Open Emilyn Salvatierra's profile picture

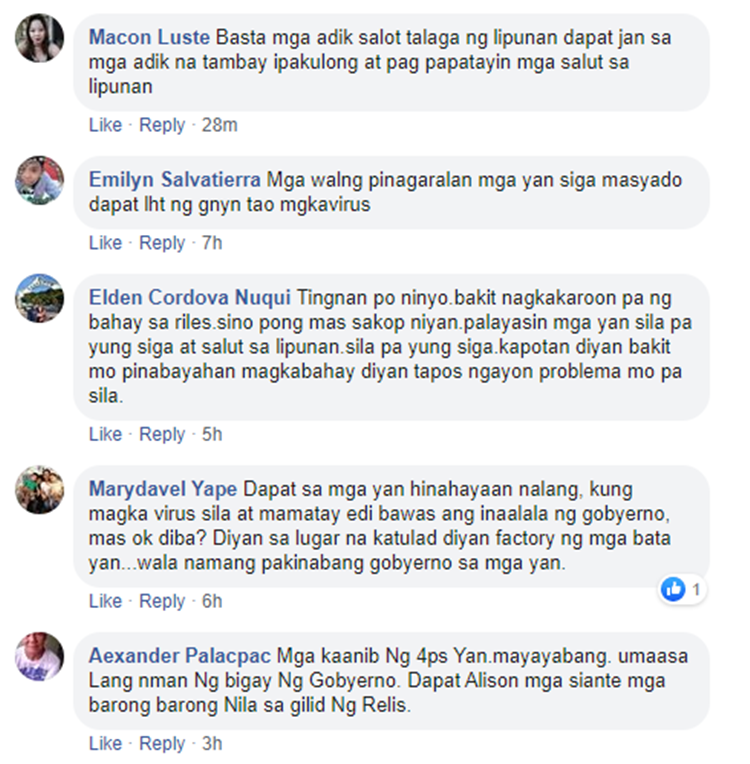pos(39,180)
